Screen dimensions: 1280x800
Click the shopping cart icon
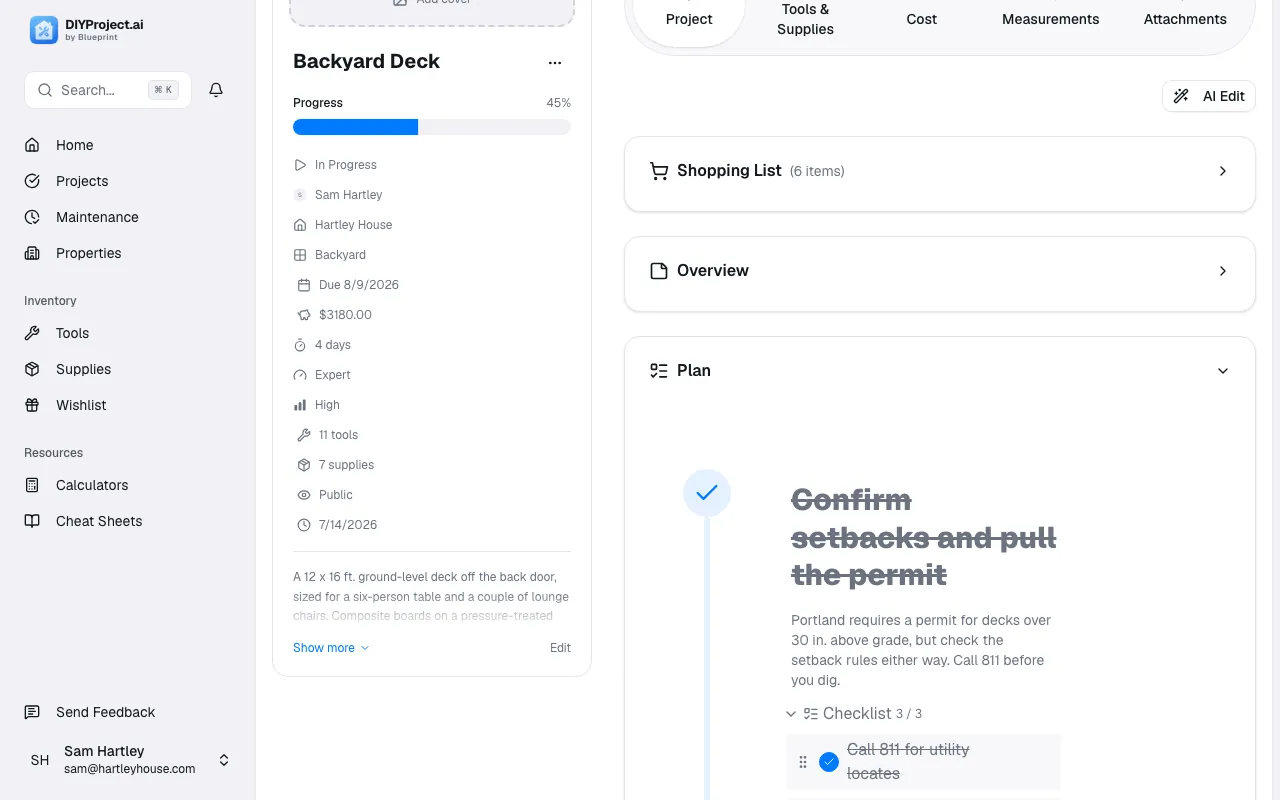coord(659,171)
